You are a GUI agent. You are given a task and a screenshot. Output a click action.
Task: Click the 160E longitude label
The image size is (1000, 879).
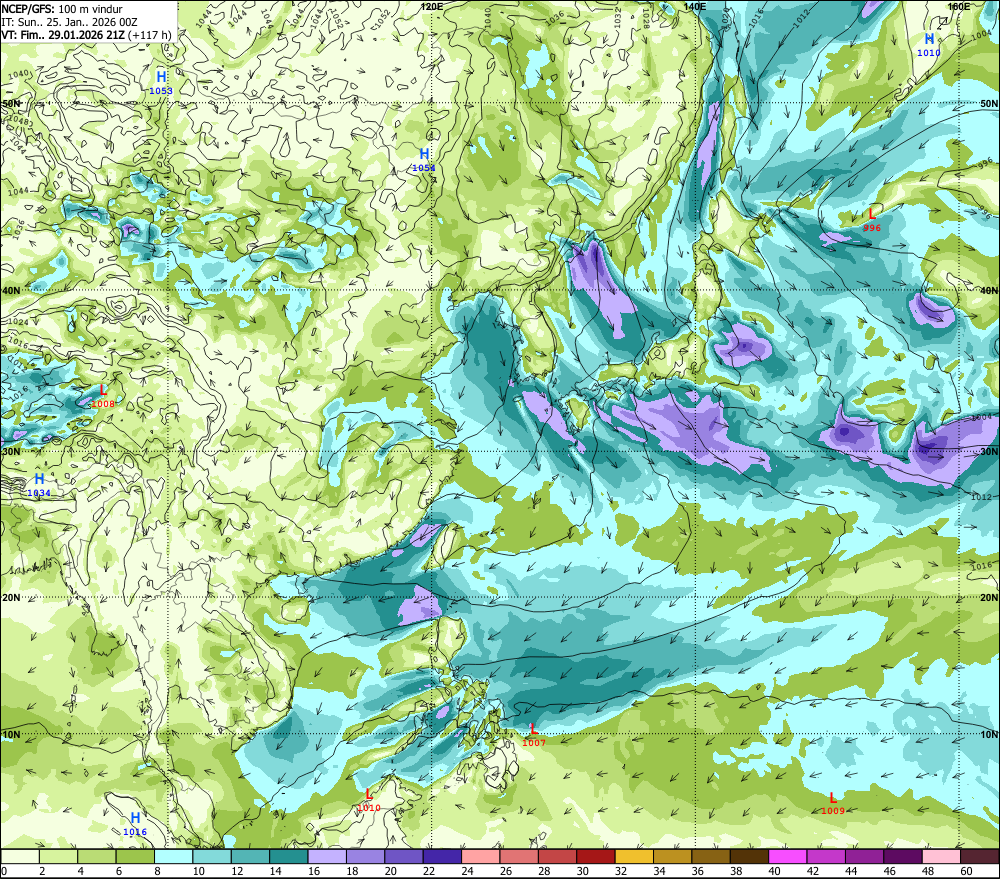(959, 6)
